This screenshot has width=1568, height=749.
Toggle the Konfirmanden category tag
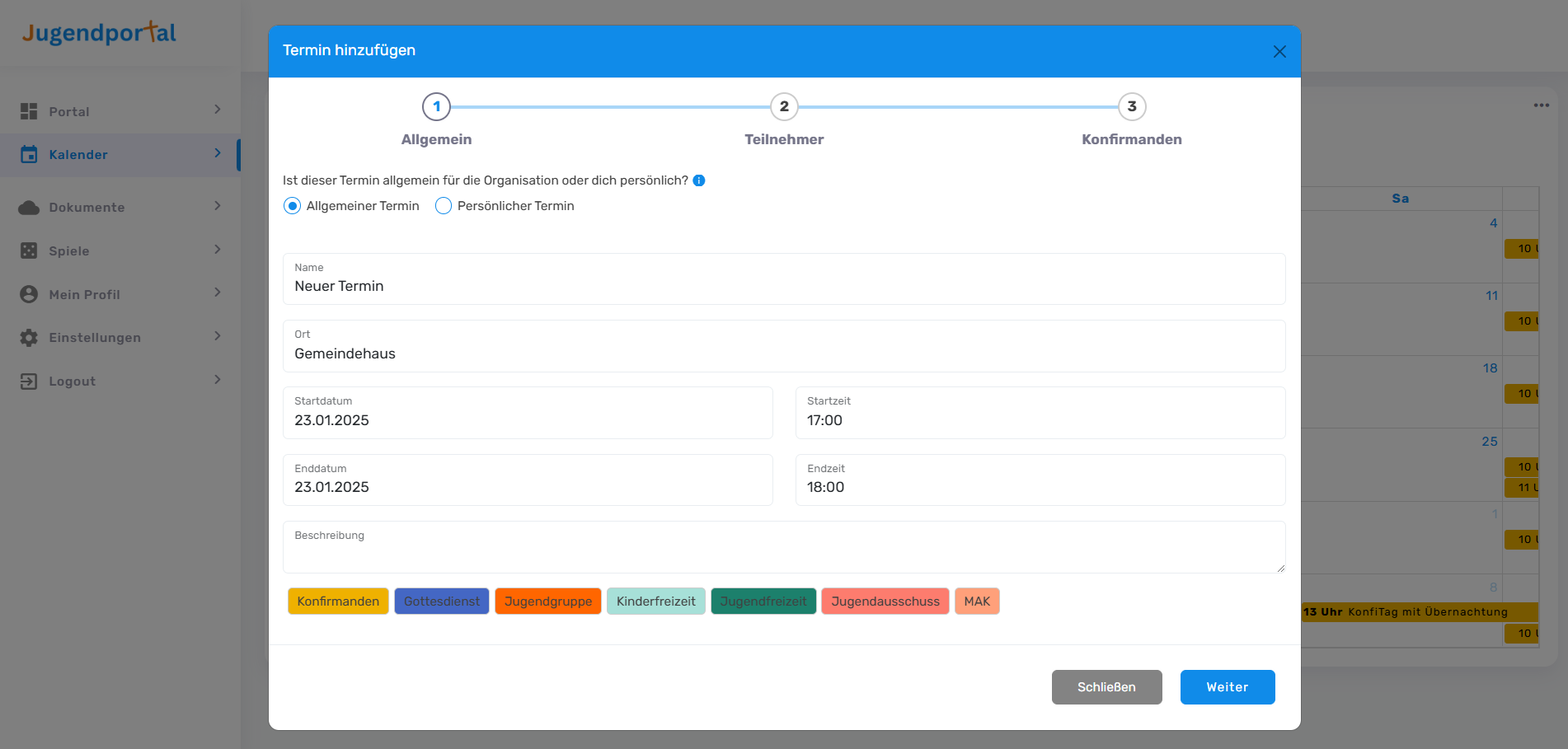[x=338, y=602]
